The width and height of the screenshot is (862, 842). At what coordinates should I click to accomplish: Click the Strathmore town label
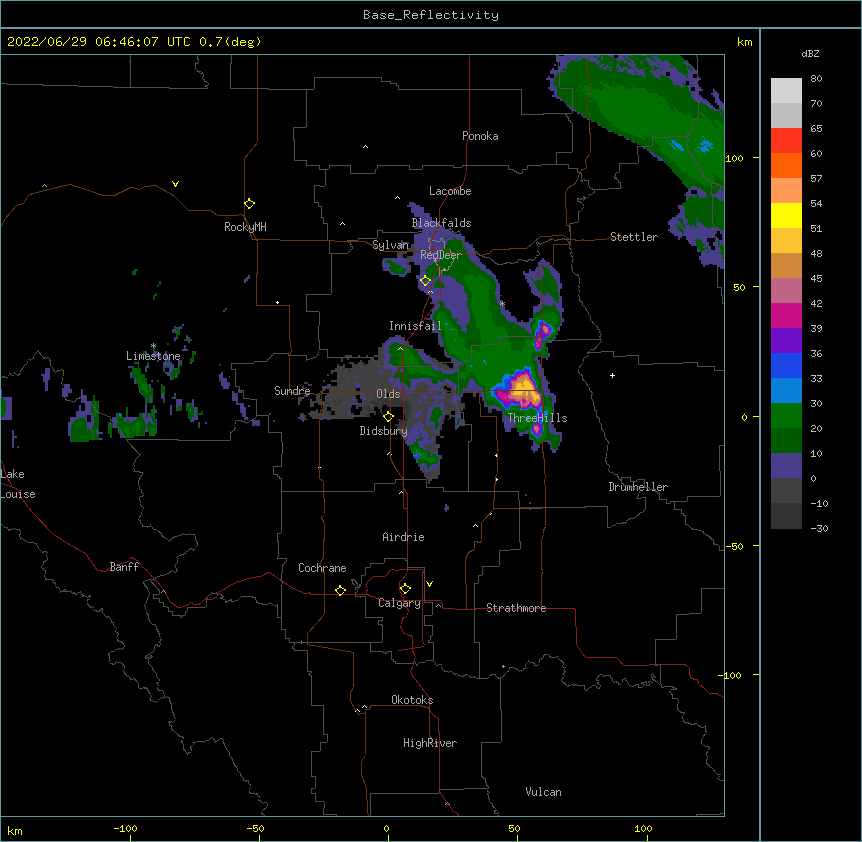pyautogui.click(x=516, y=608)
